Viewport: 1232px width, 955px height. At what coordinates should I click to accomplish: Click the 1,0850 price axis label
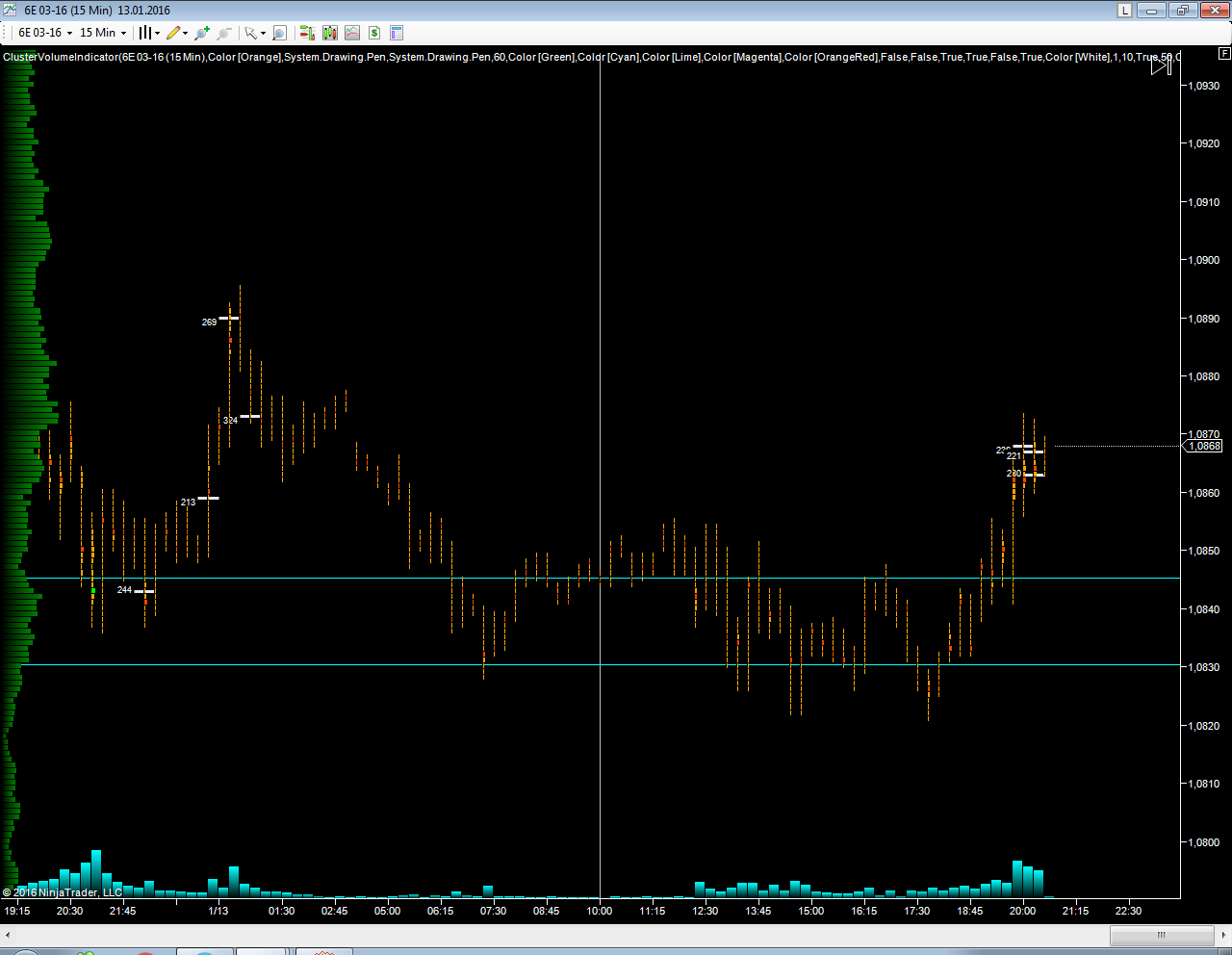pos(1204,551)
